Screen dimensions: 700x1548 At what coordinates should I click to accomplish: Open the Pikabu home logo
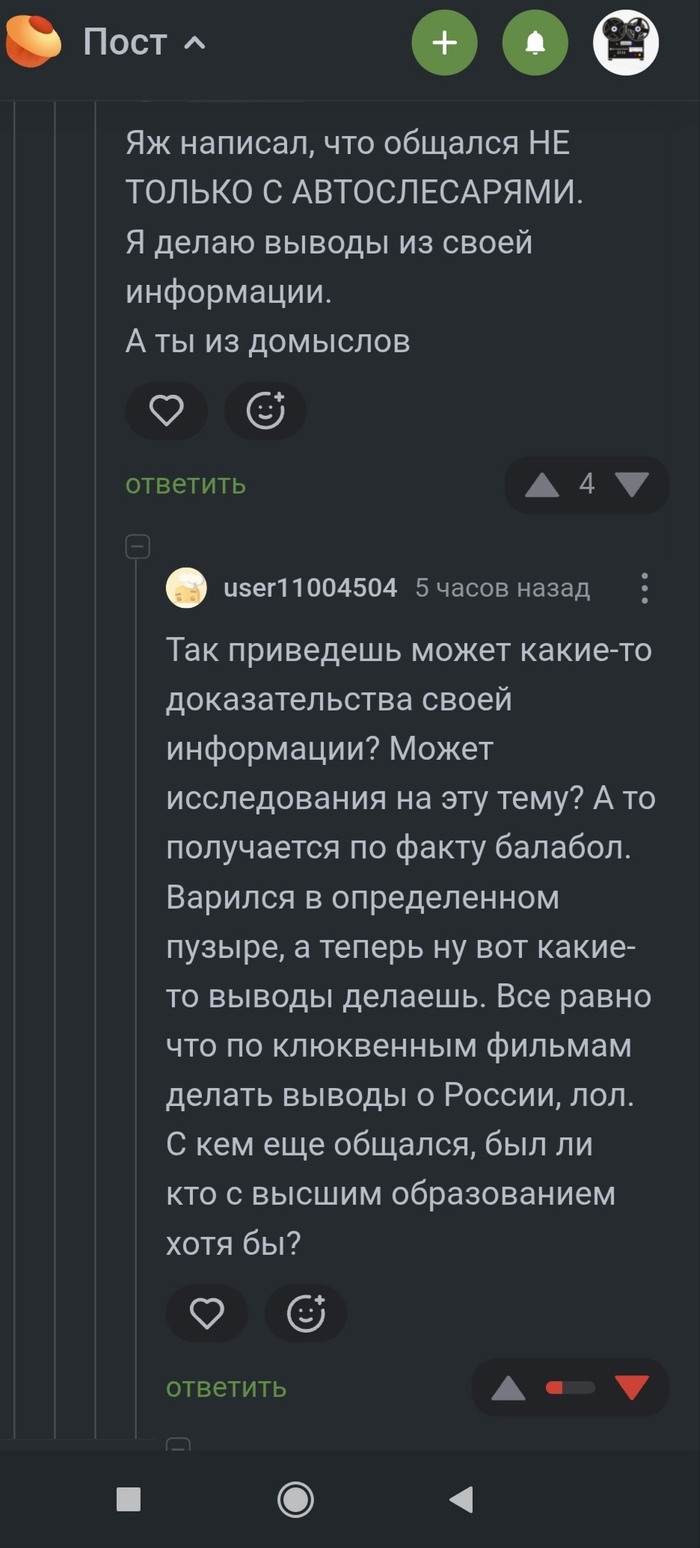click(x=33, y=42)
